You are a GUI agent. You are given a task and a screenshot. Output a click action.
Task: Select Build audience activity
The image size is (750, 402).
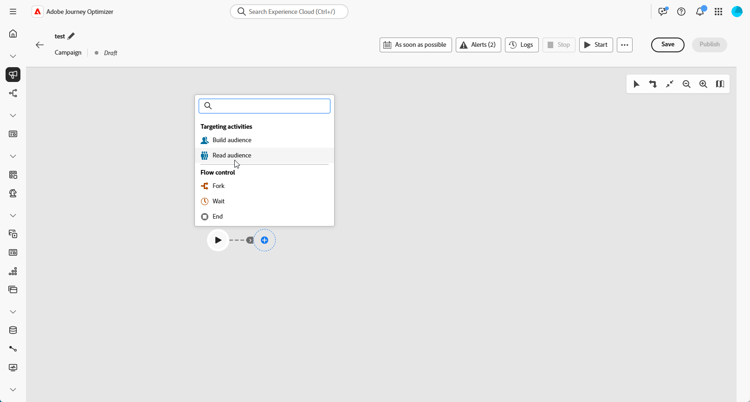click(265, 140)
